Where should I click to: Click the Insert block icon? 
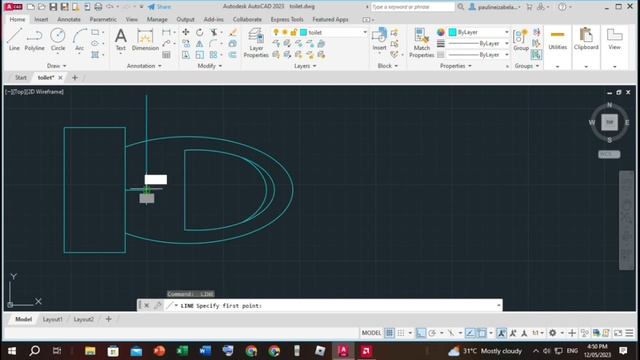coord(379,39)
